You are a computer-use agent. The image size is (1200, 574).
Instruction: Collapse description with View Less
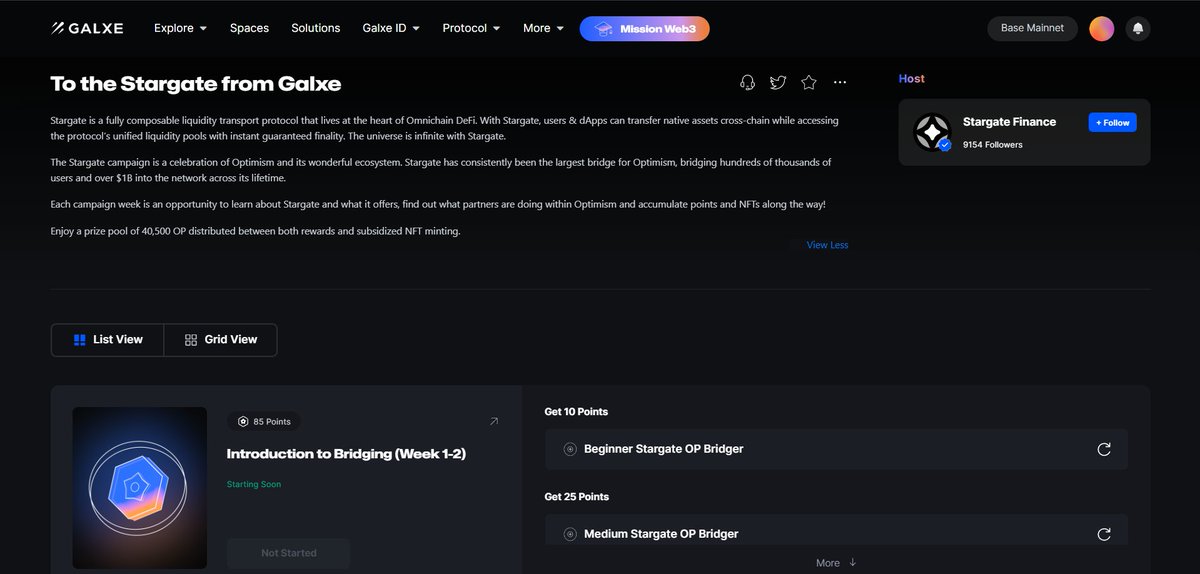(827, 245)
